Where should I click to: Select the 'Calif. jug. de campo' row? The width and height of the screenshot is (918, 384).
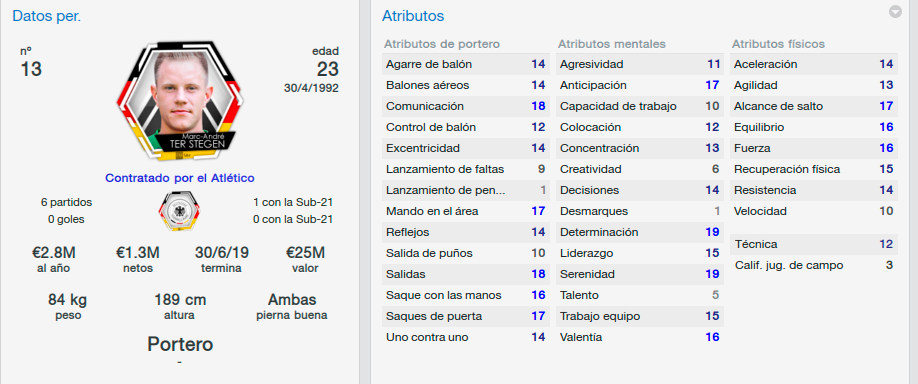tap(814, 266)
